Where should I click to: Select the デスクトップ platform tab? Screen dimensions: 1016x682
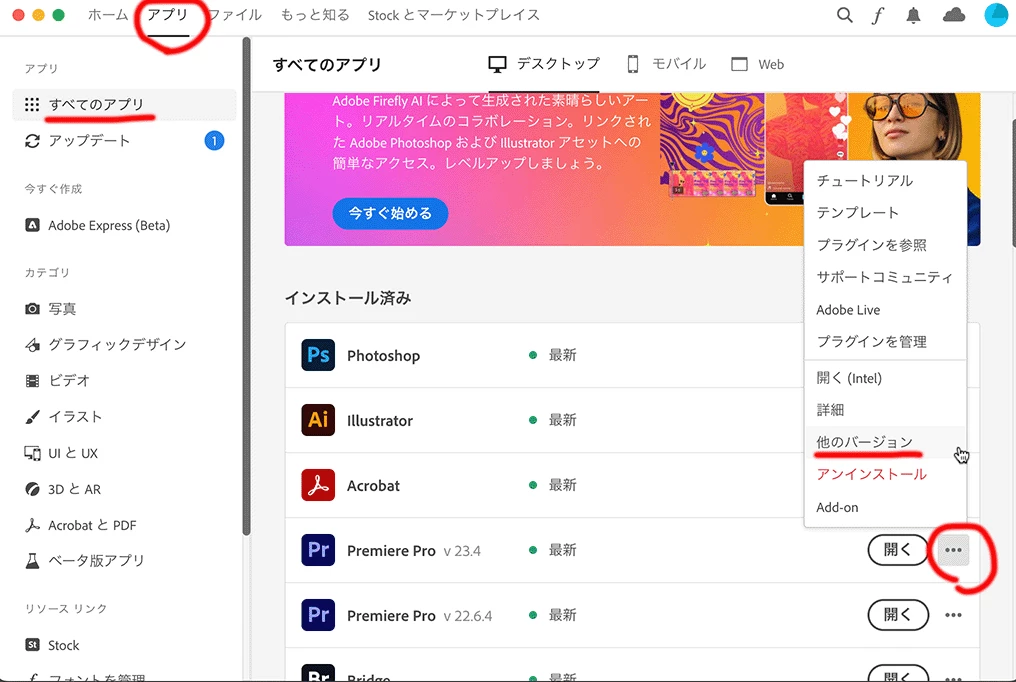tap(544, 64)
